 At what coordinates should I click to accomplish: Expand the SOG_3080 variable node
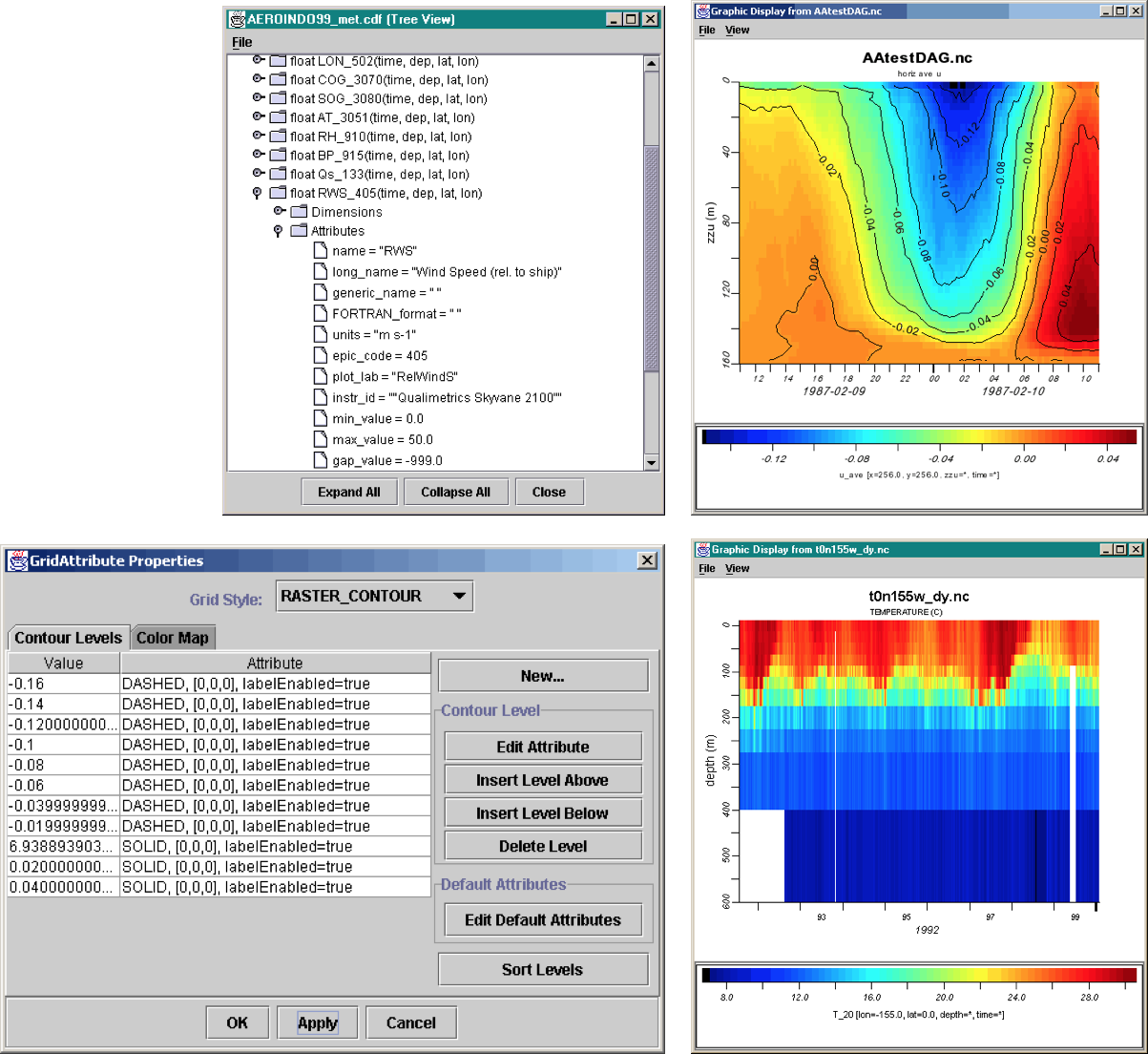pyautogui.click(x=258, y=97)
